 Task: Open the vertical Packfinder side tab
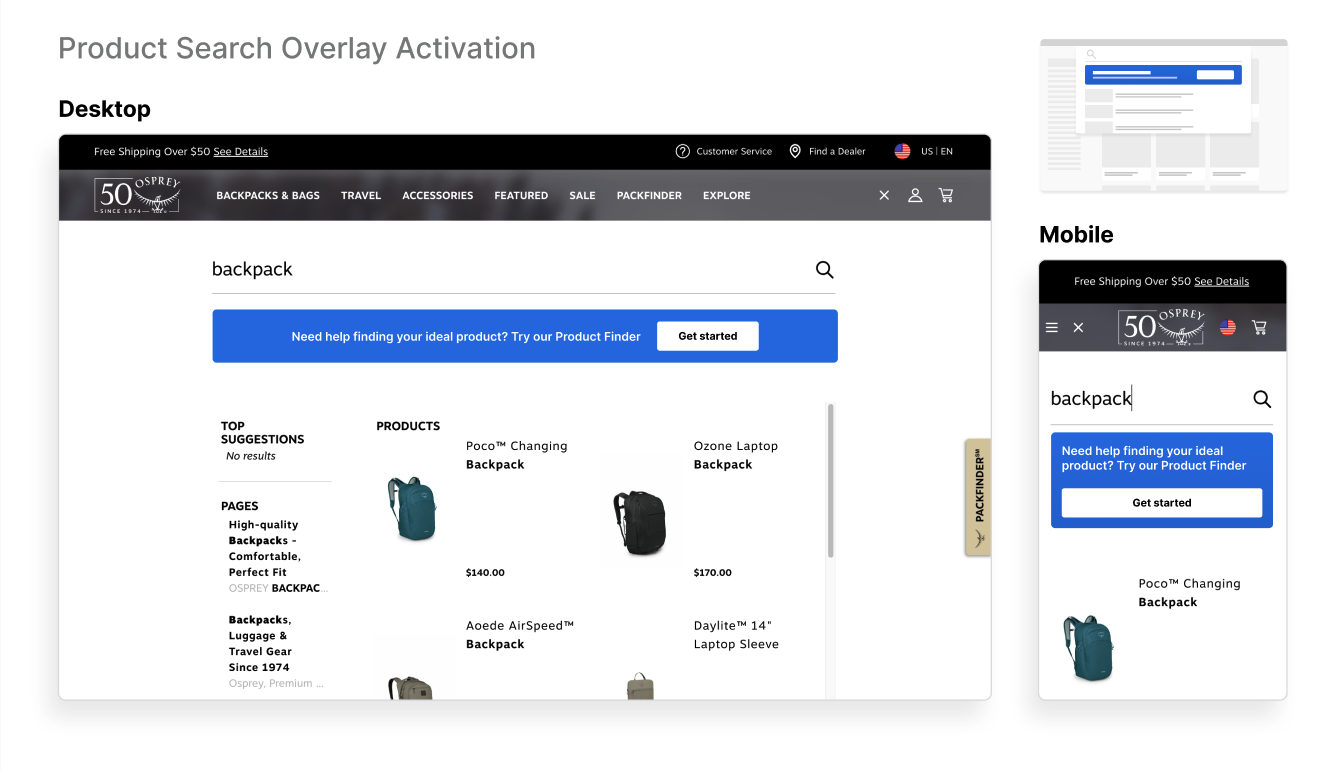click(x=978, y=496)
